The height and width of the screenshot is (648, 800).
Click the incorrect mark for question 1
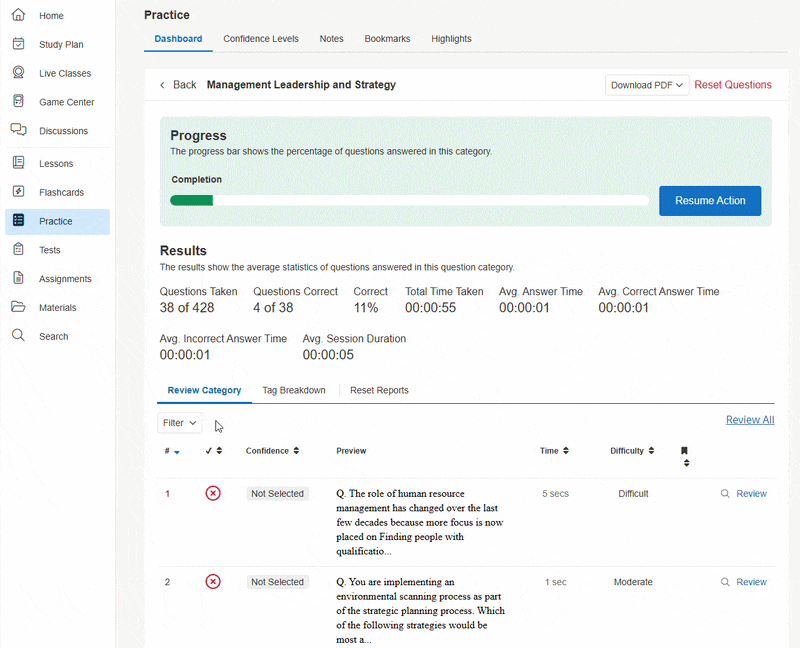coord(212,494)
